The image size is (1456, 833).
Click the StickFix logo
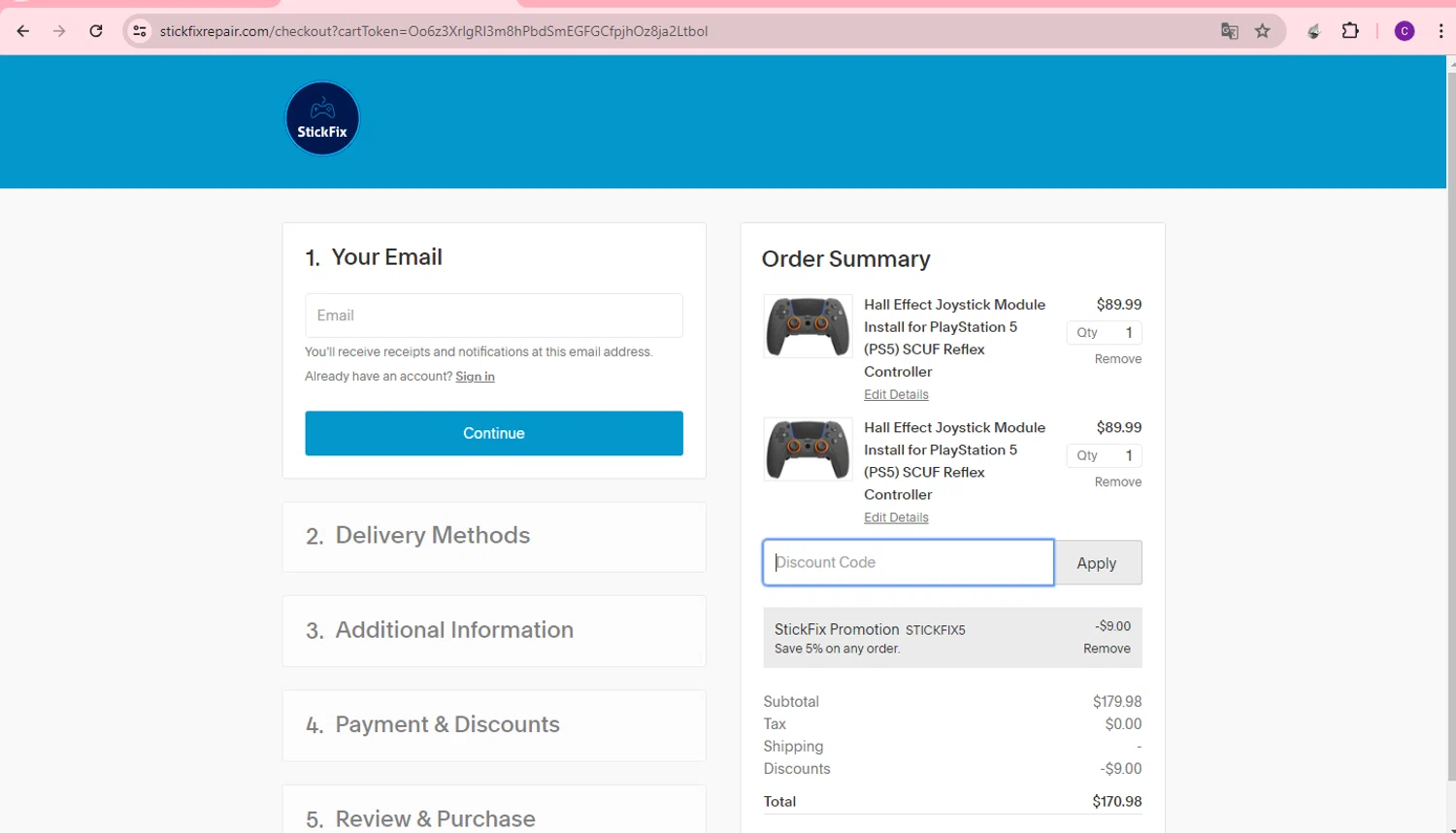(322, 118)
